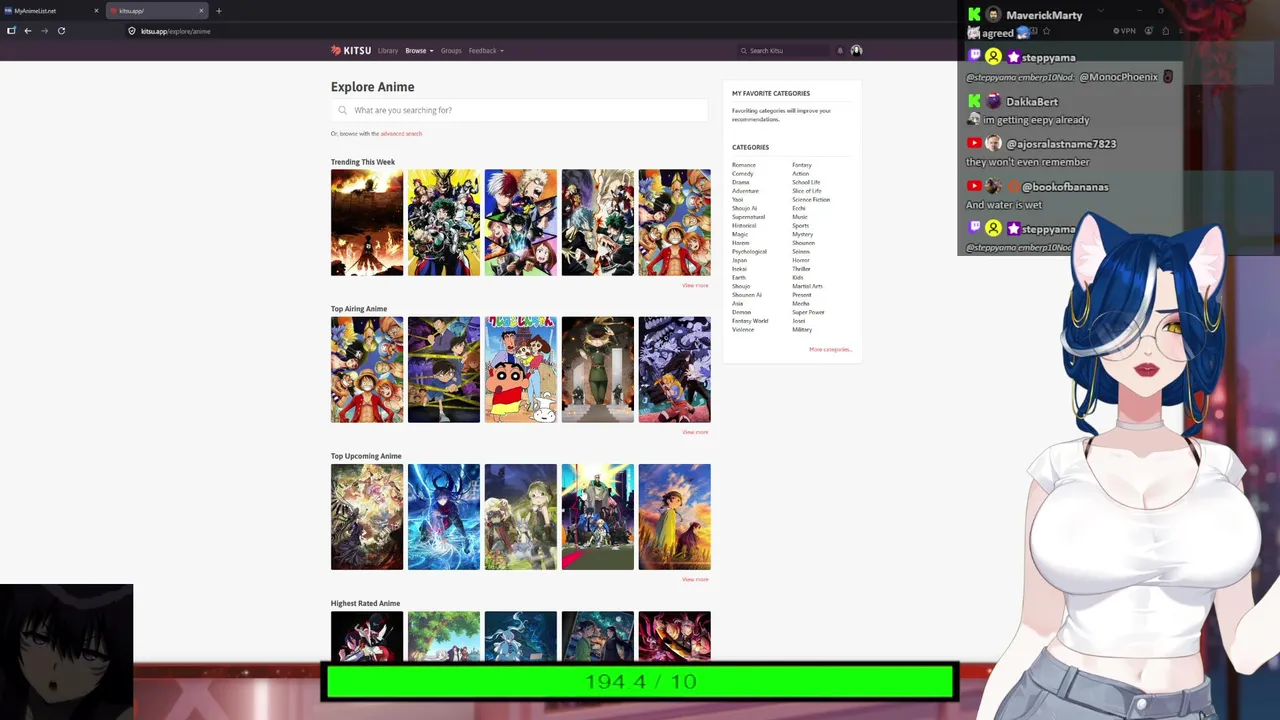1280x720 pixels.
Task: Select the Historical category
Action: pos(744,226)
